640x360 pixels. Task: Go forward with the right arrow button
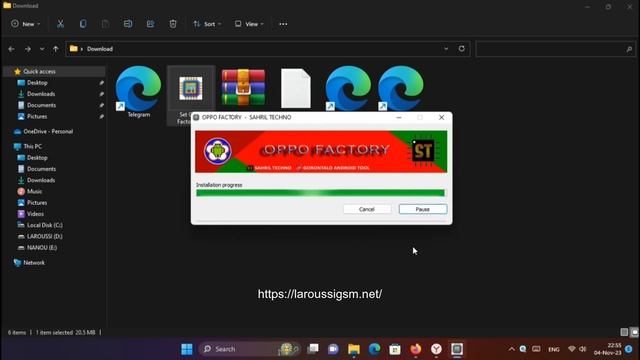pyautogui.click(x=27, y=49)
